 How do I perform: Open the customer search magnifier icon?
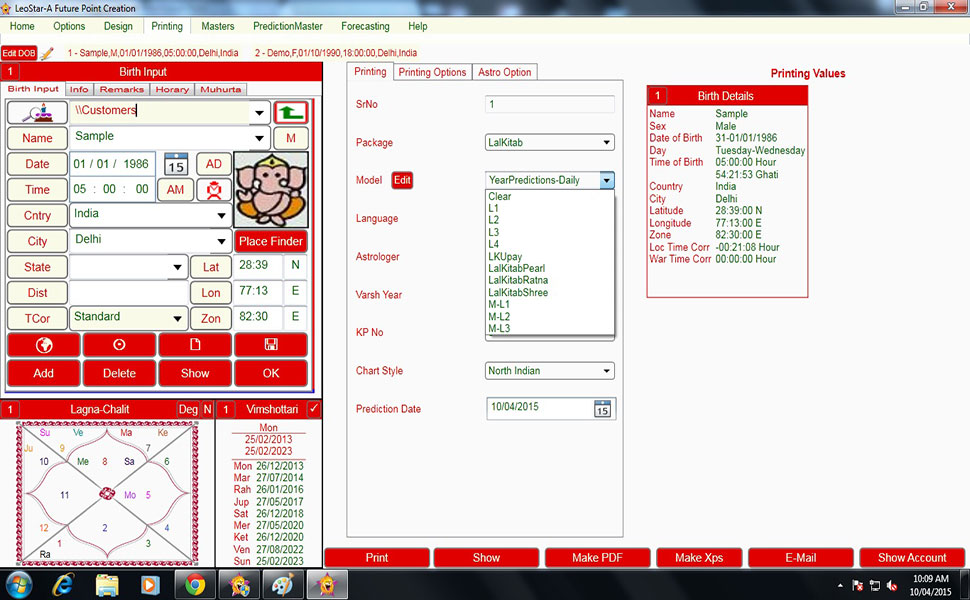pyautogui.click(x=37, y=113)
